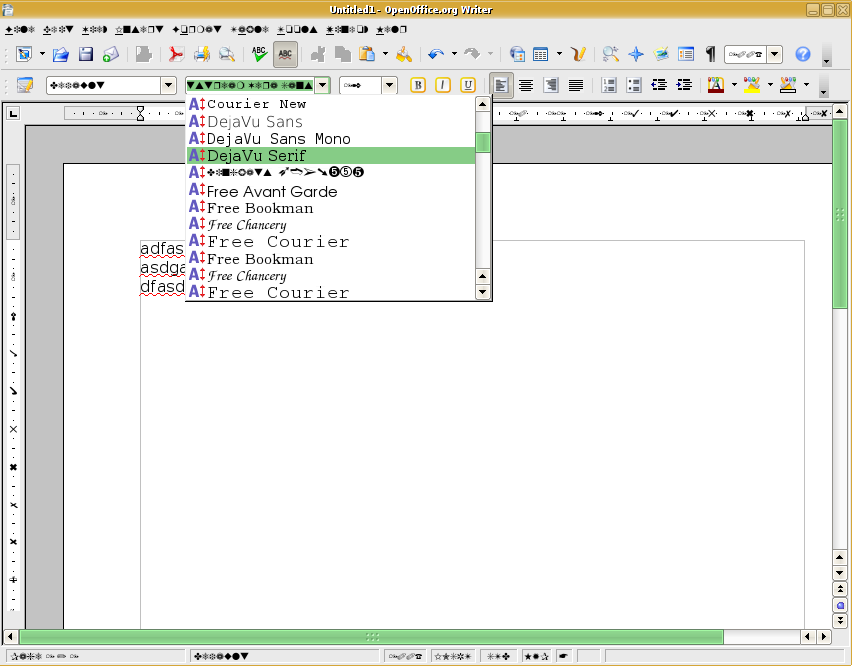Insert a hyperlink with the globe icon
The width and height of the screenshot is (852, 666).
tap(517, 54)
